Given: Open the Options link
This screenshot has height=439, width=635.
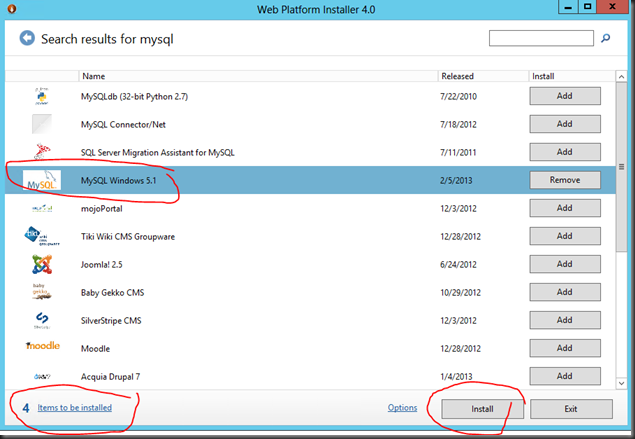Looking at the screenshot, I should point(402,408).
